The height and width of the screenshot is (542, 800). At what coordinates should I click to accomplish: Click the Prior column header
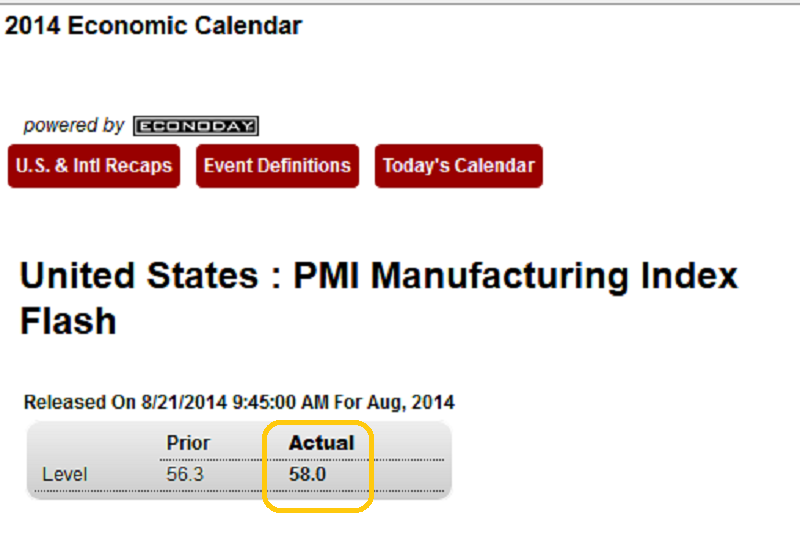[188, 443]
